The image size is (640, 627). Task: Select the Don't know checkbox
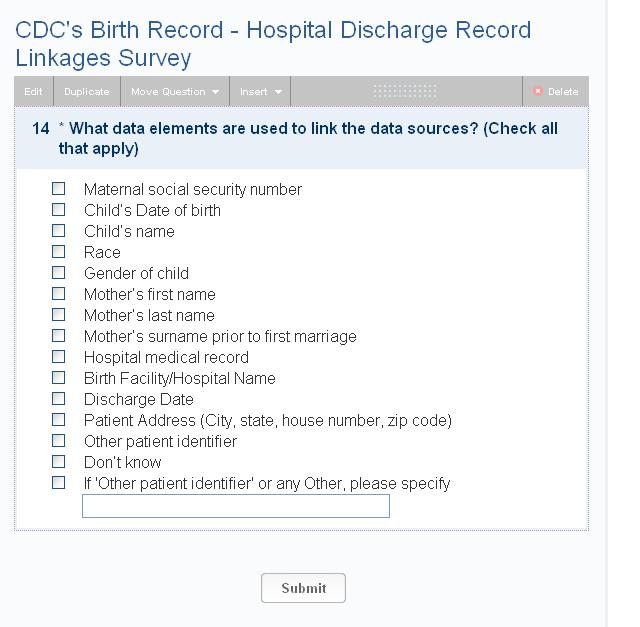59,462
